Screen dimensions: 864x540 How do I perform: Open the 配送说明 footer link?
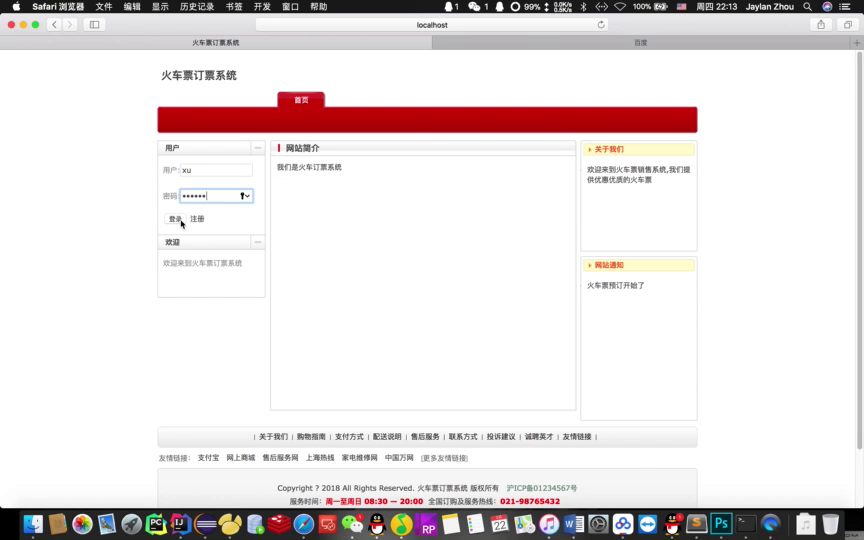[387, 436]
